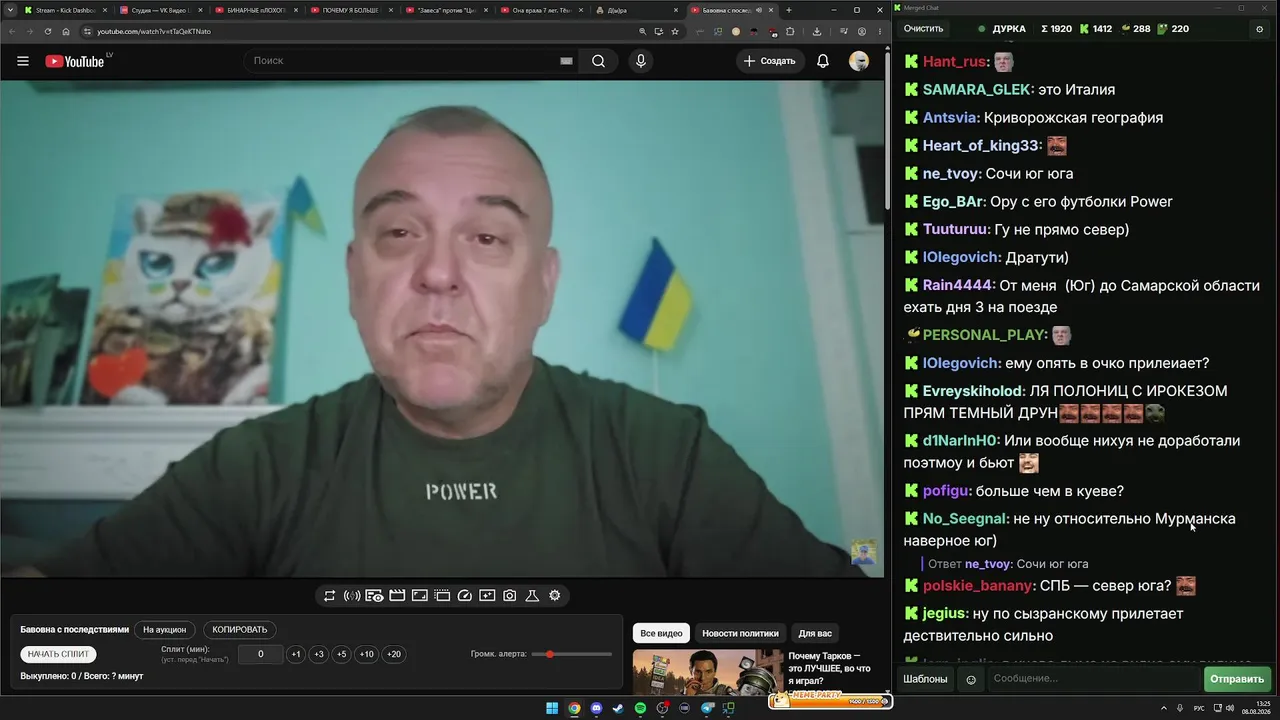1280x720 pixels.
Task: Click the sparkle screen icon in stream toolbar
Action: (487, 596)
